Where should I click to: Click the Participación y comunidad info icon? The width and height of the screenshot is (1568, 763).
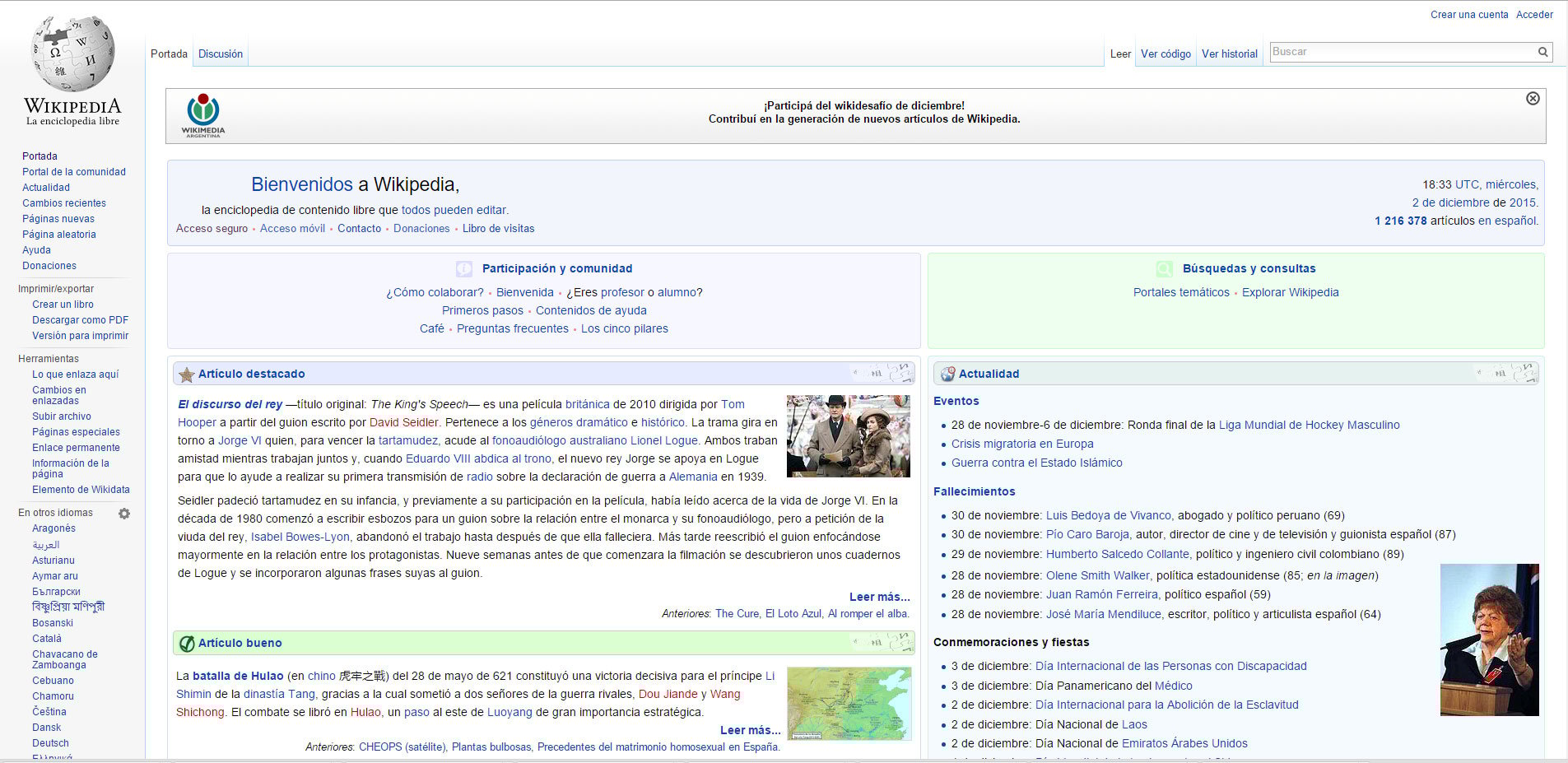(464, 269)
